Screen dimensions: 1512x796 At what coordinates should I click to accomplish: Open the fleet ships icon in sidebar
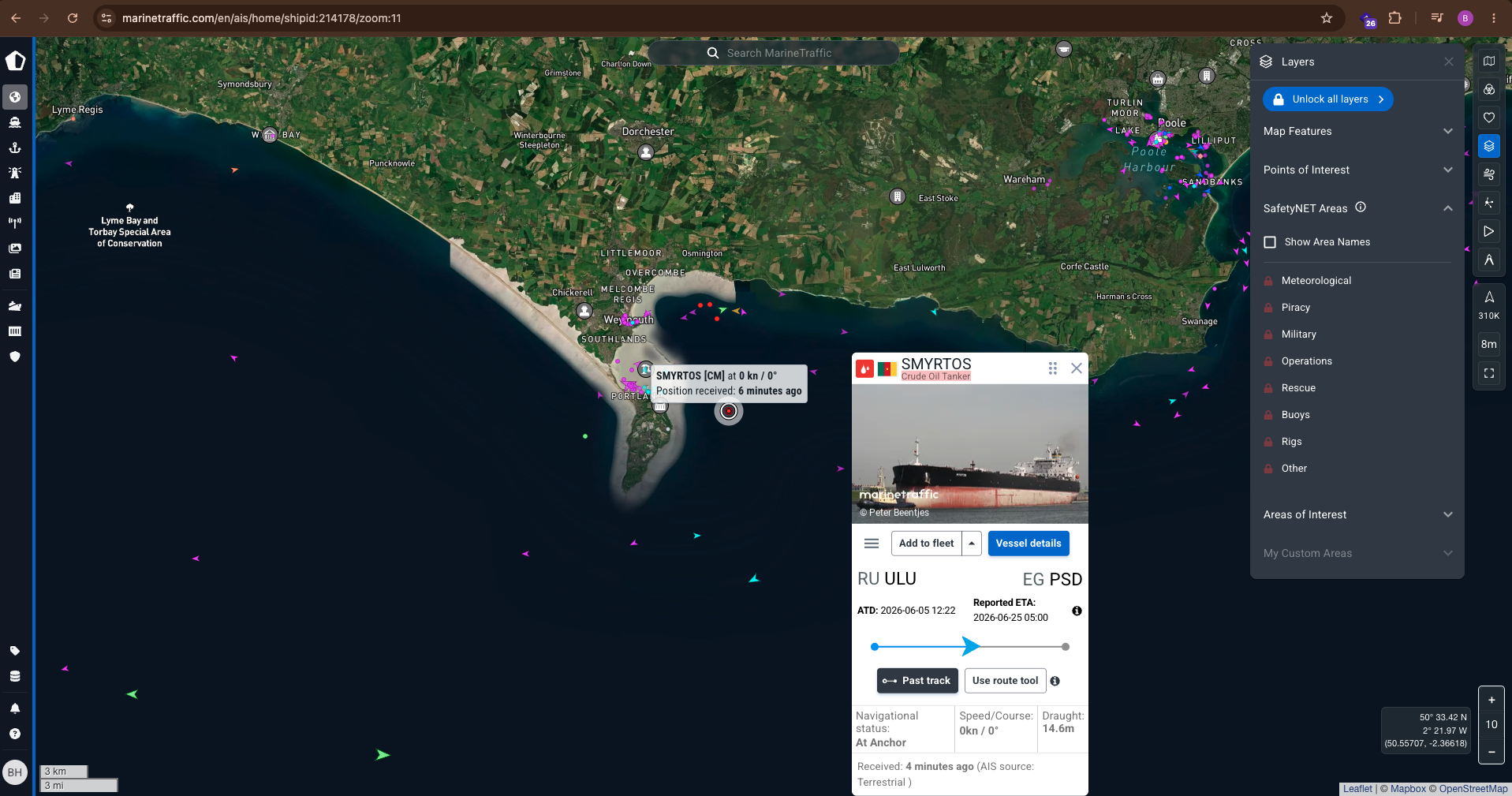coord(15,306)
